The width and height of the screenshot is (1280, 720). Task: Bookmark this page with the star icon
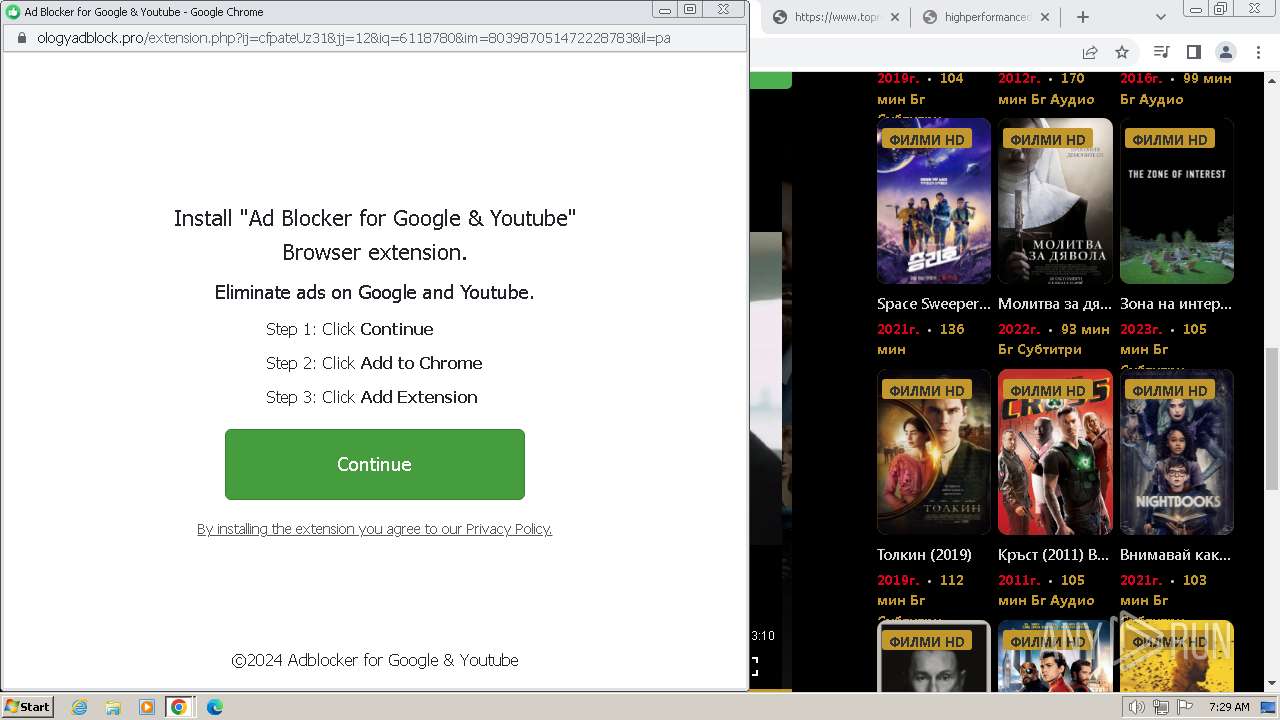click(x=1122, y=52)
